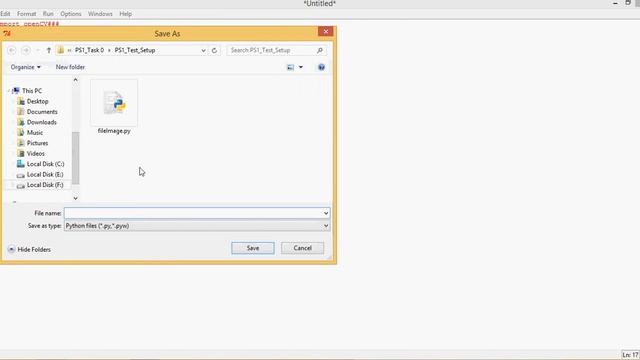Open the Options menu in the editor

tap(71, 14)
